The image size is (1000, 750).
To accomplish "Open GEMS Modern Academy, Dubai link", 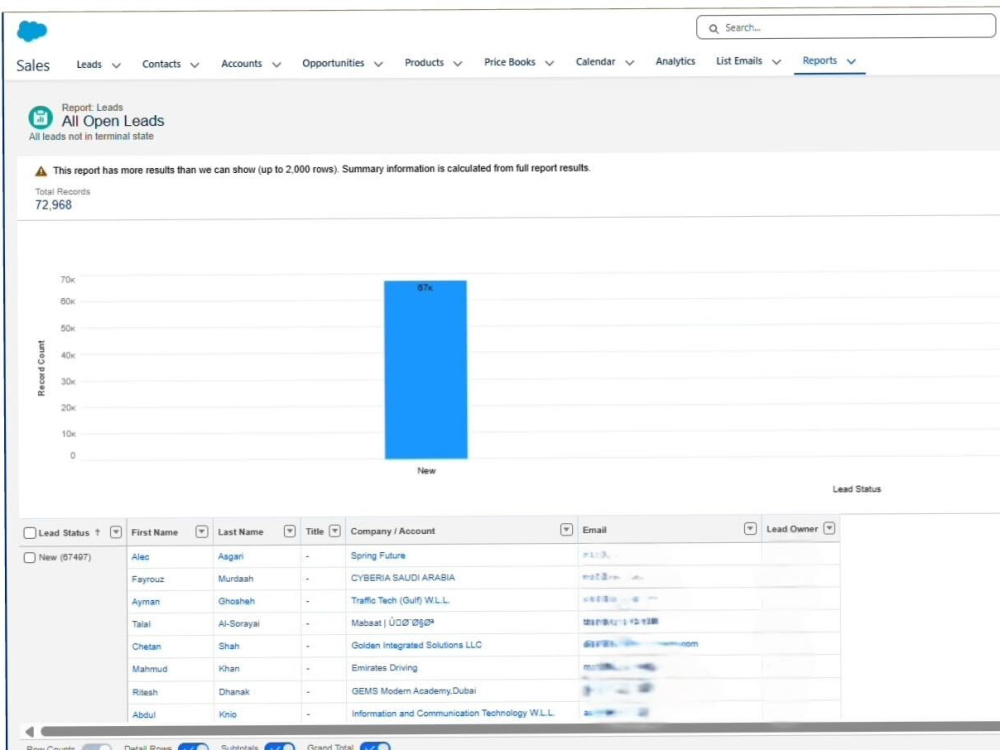I will pyautogui.click(x=413, y=691).
